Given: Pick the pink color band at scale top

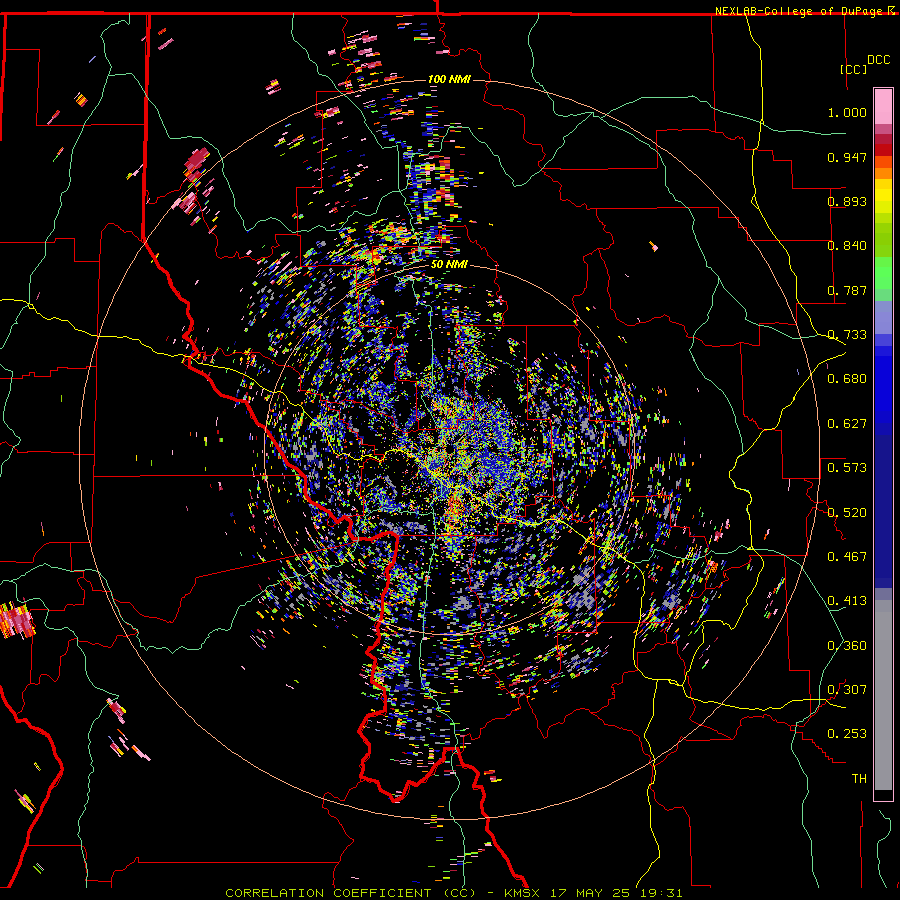Looking at the screenshot, I should pyautogui.click(x=883, y=107).
